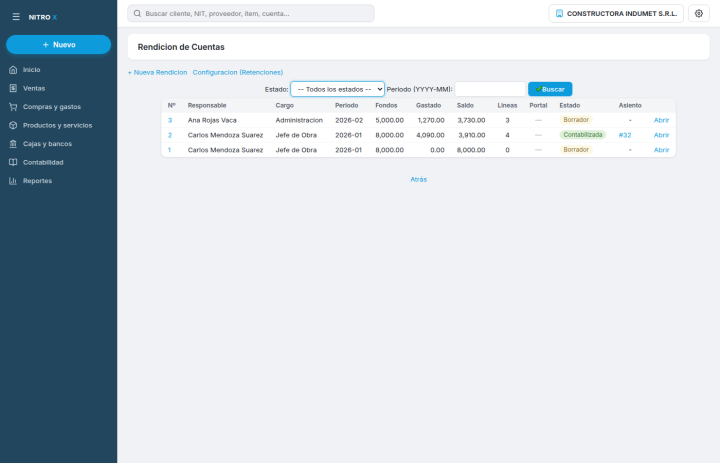Click the Saldo column header

pyautogui.click(x=465, y=105)
